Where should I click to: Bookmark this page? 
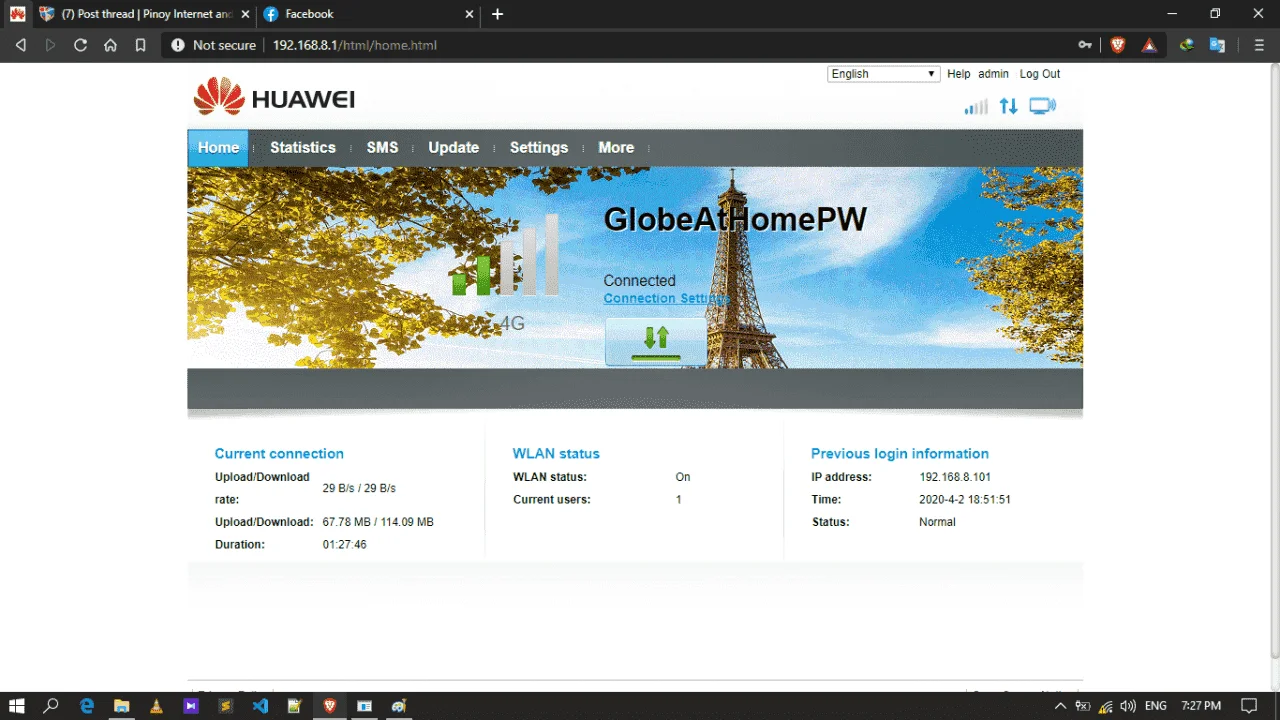140,45
